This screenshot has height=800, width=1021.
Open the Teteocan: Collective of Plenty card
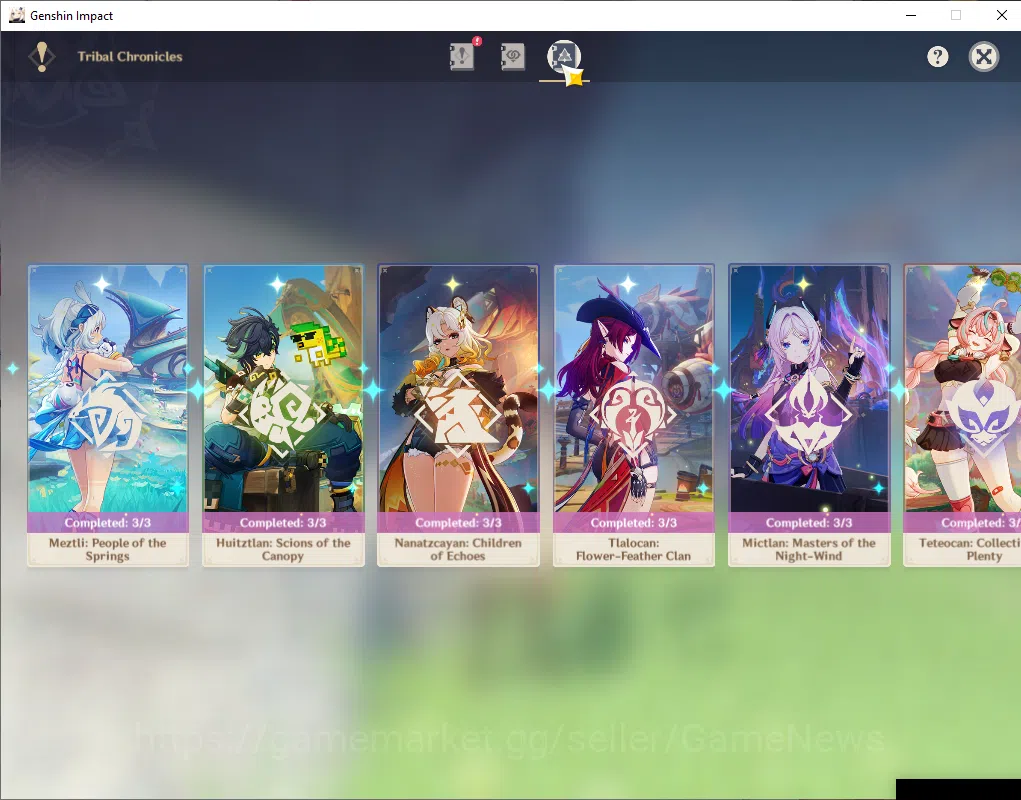(962, 415)
